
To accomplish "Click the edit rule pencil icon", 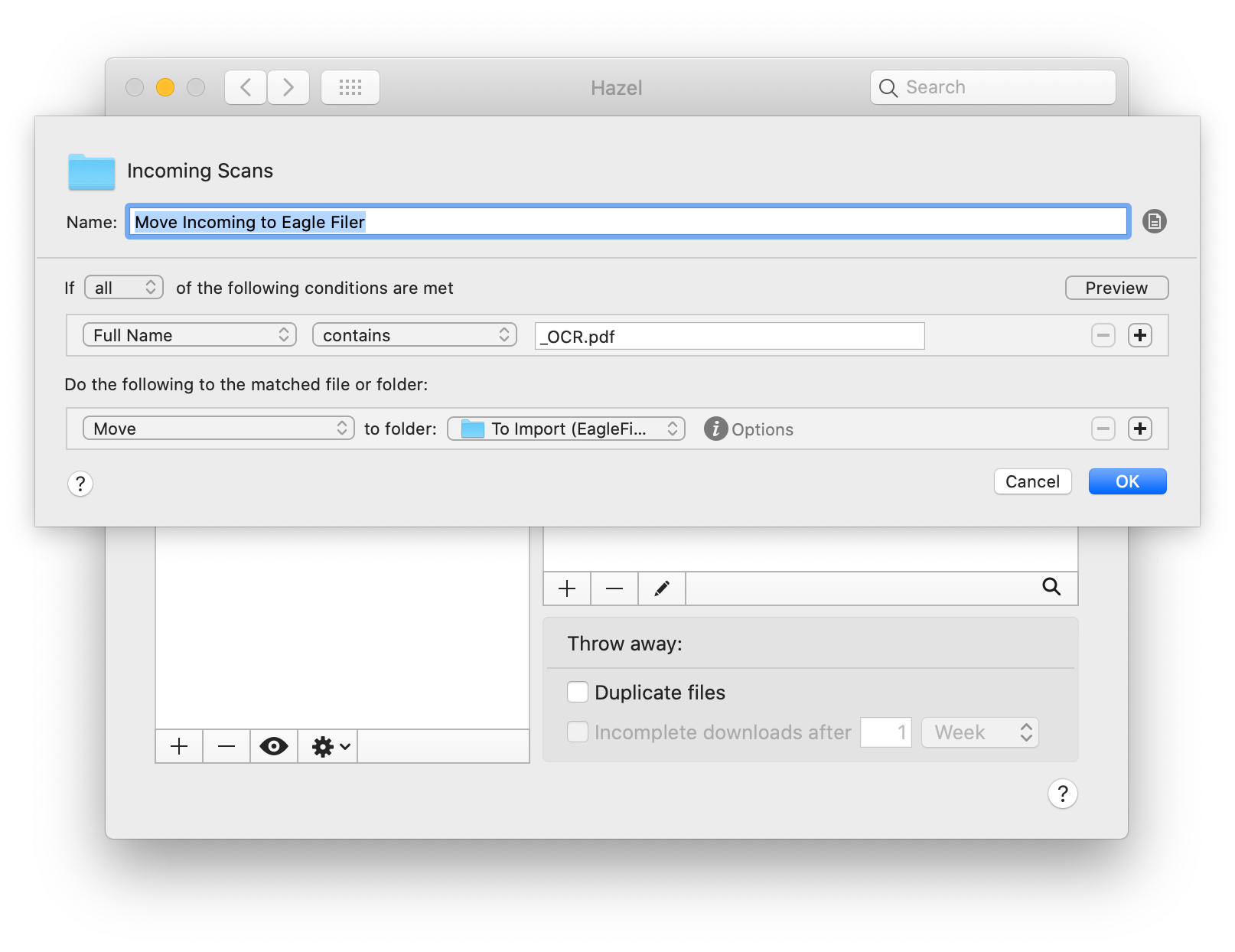I will [x=662, y=588].
